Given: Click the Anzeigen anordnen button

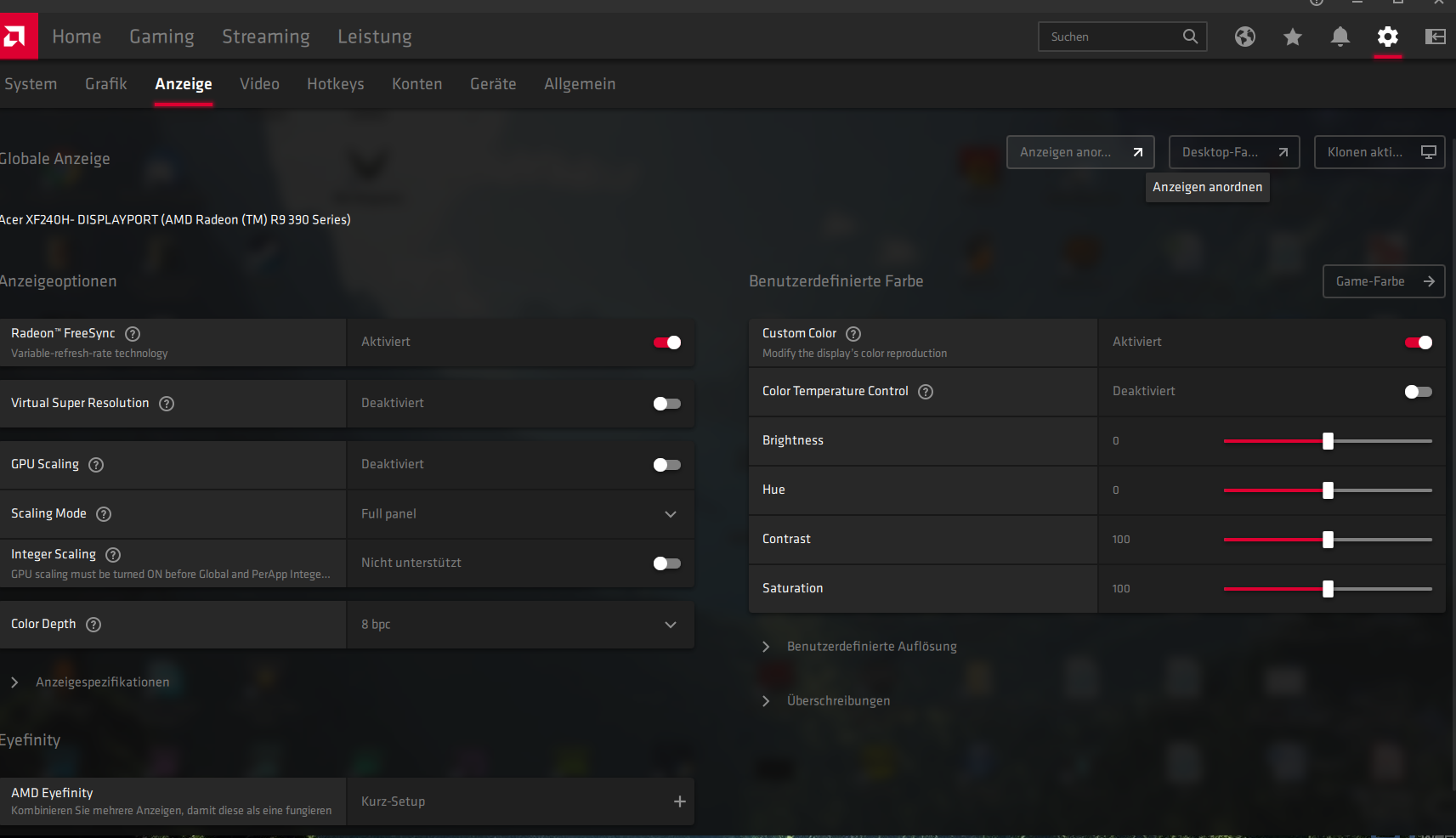Looking at the screenshot, I should click(x=1080, y=152).
